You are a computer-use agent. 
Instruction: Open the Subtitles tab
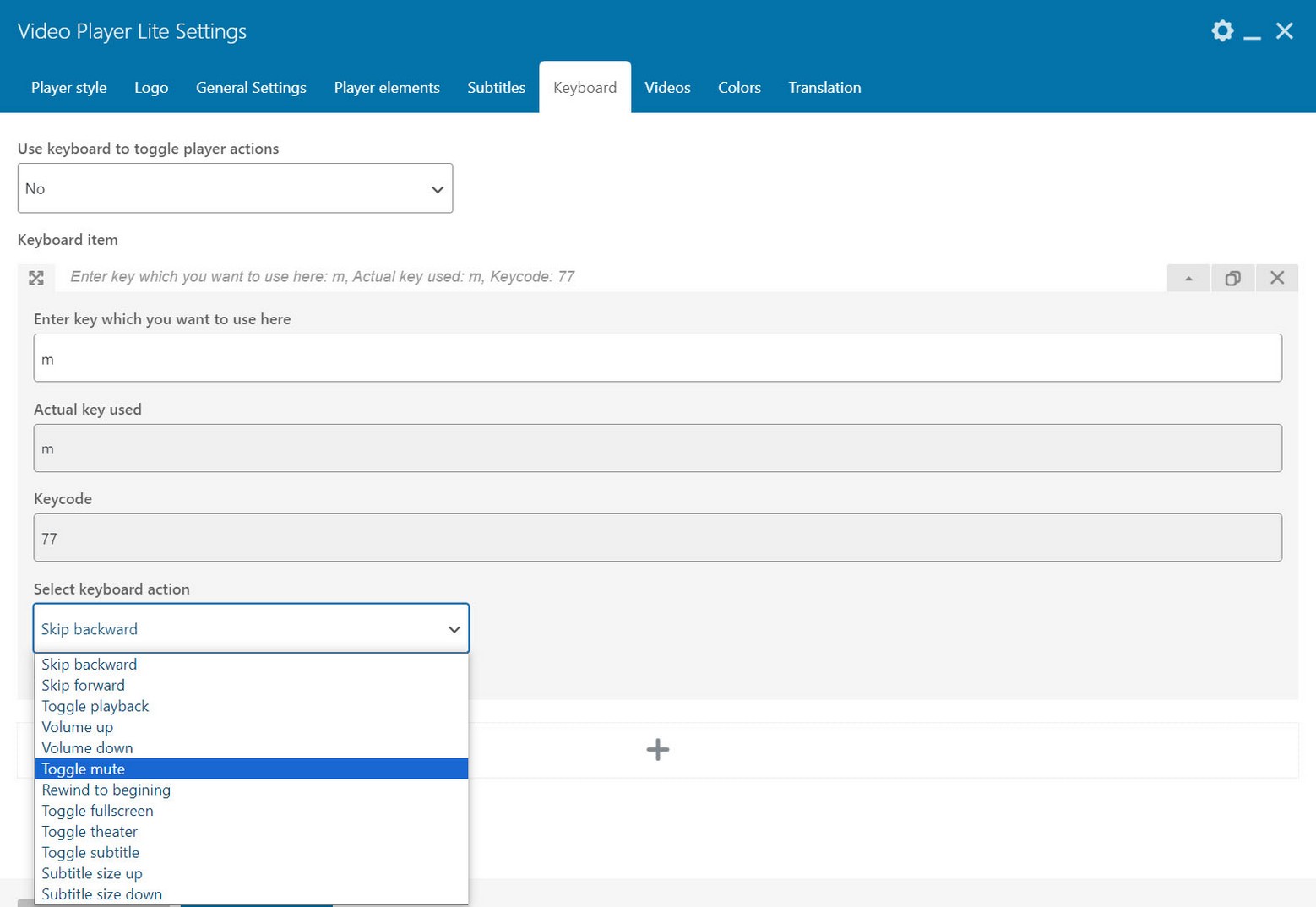496,88
